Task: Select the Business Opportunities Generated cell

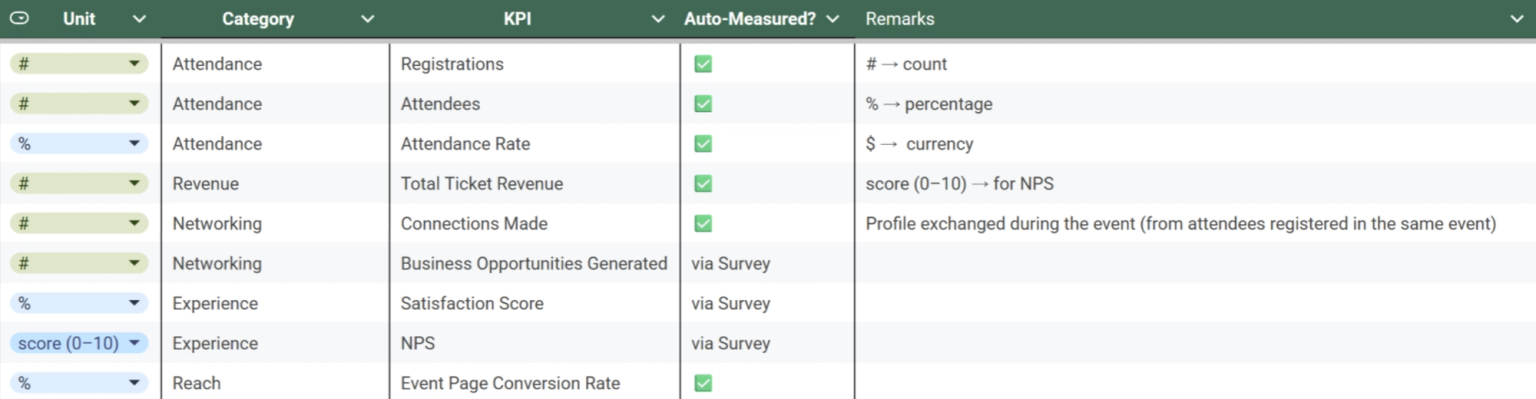Action: [535, 264]
